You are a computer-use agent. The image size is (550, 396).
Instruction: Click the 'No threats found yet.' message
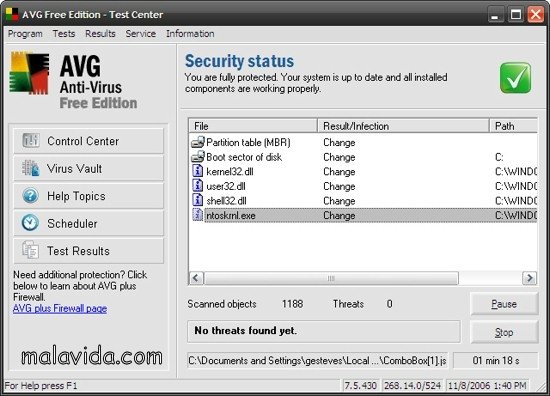[246, 330]
